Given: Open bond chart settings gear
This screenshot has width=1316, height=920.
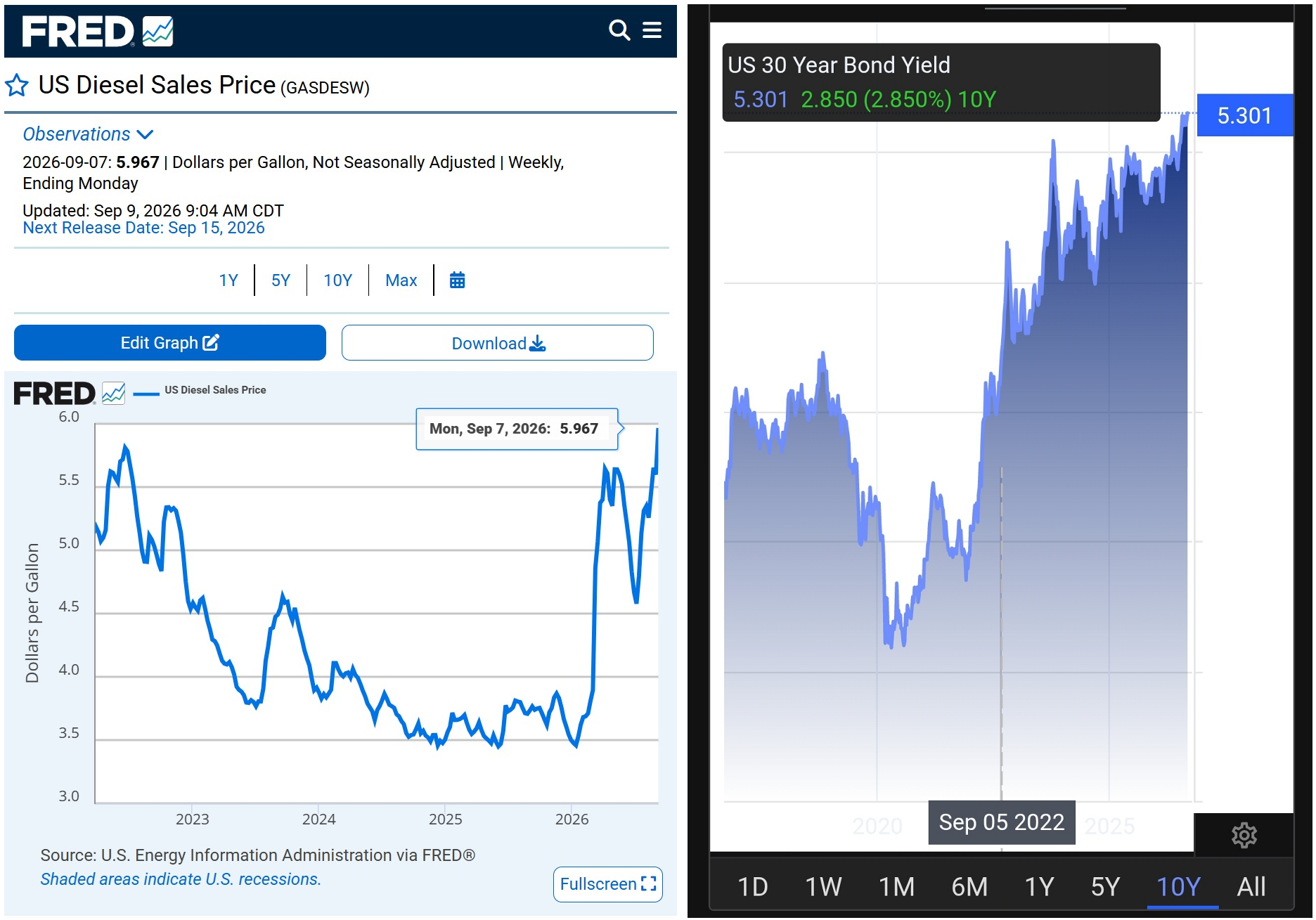Looking at the screenshot, I should tap(1244, 835).
